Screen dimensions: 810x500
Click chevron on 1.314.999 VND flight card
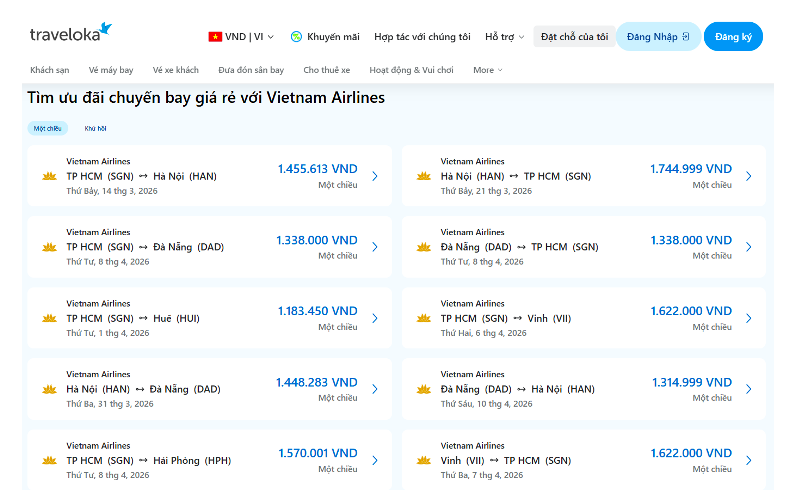749,389
